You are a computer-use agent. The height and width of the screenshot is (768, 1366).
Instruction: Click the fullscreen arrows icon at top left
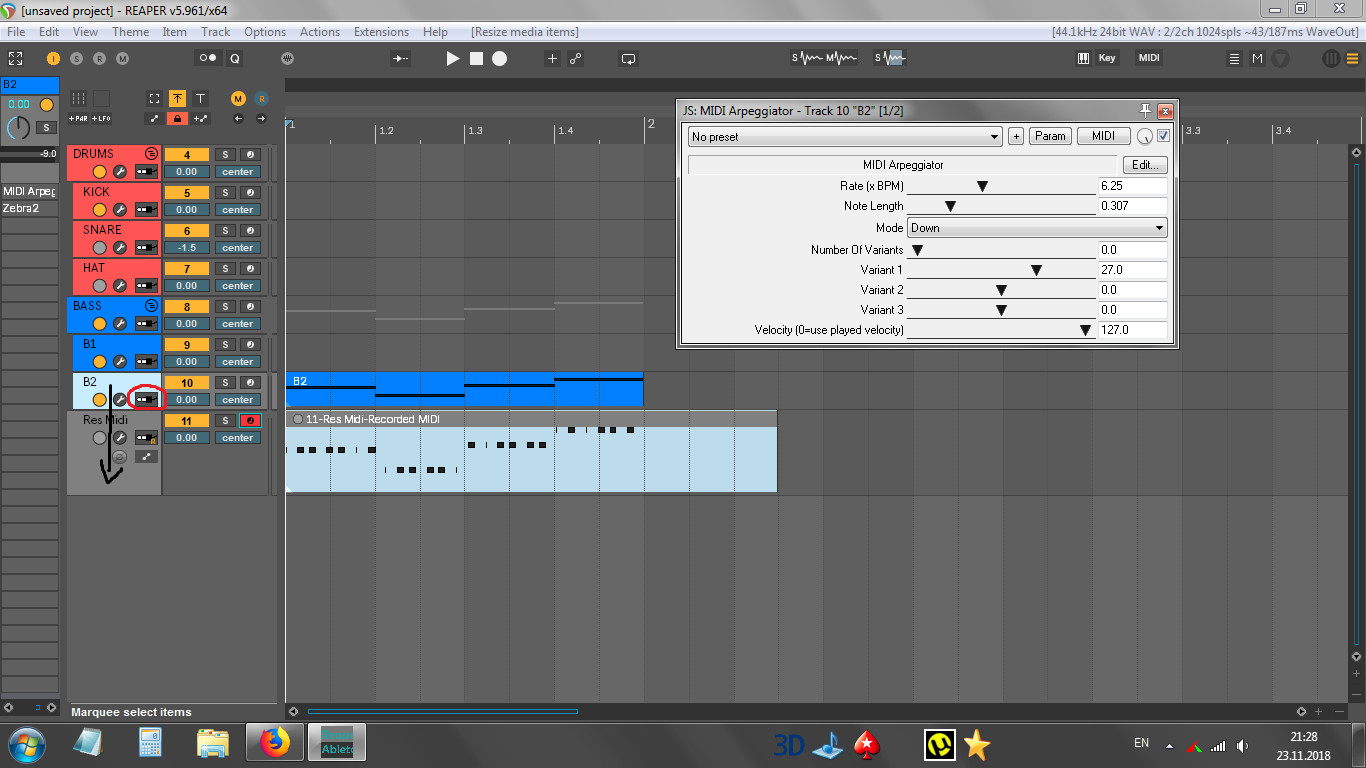pyautogui.click(x=15, y=59)
